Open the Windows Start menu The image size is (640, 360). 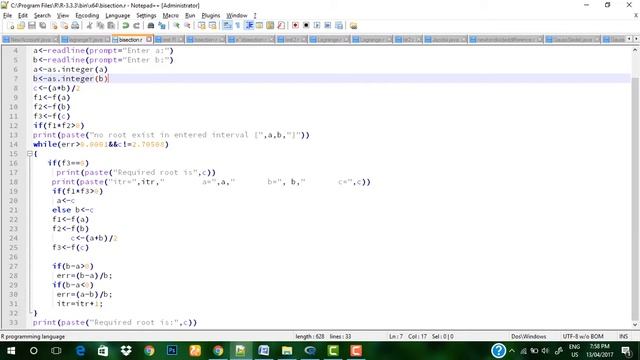[x=11, y=351]
